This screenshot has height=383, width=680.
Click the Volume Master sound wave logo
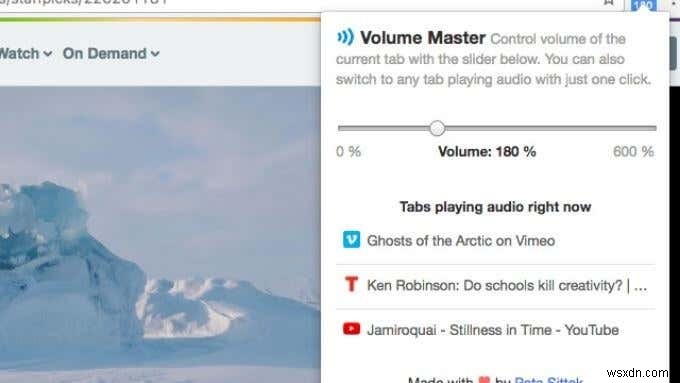click(x=346, y=37)
